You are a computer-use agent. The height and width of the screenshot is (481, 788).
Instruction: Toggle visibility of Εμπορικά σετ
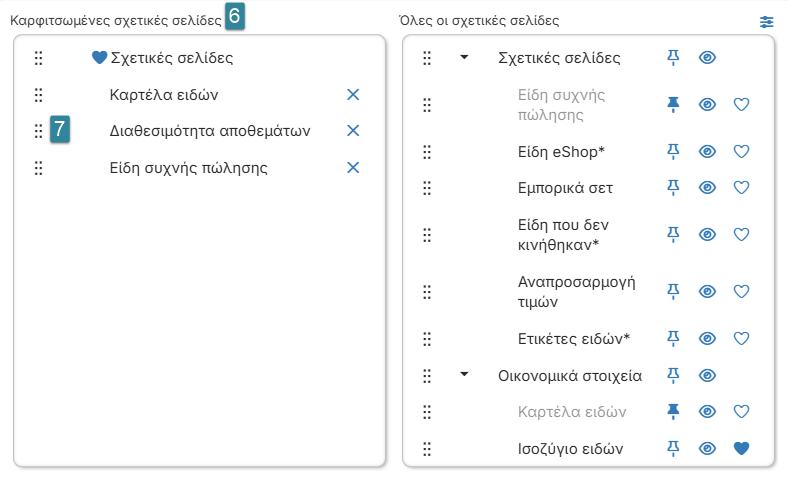point(707,187)
